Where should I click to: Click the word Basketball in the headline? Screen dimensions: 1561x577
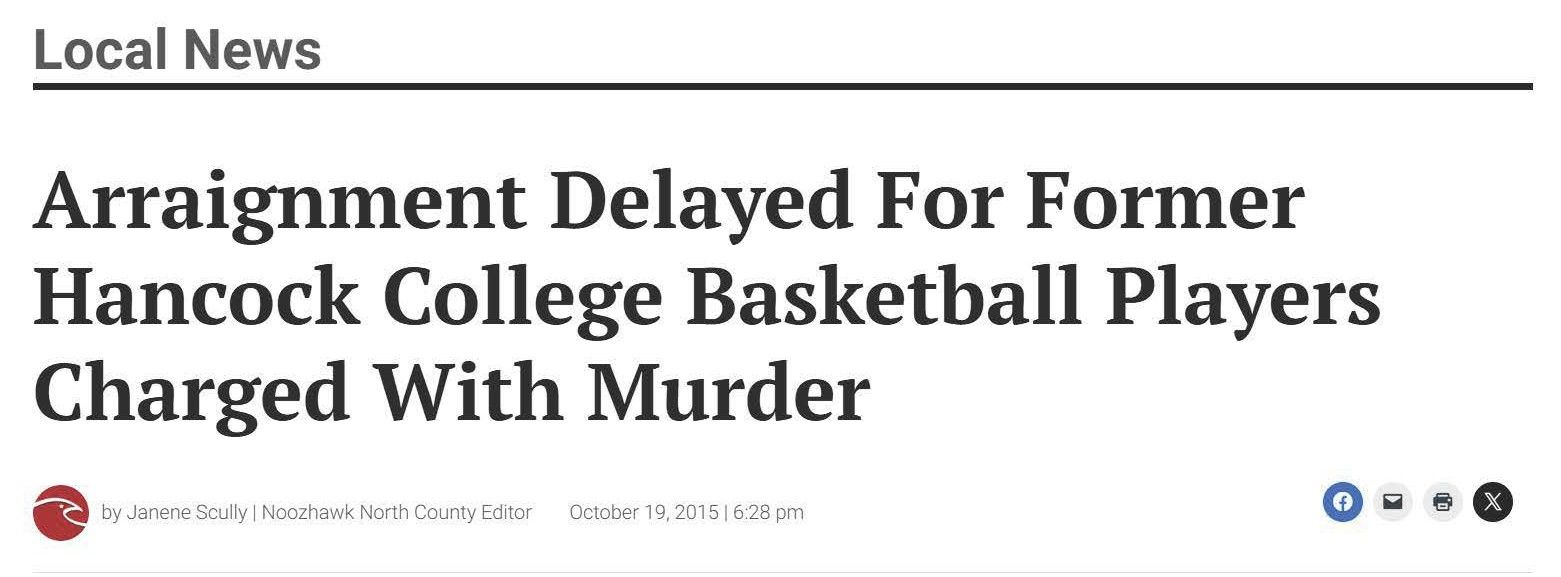point(884,297)
